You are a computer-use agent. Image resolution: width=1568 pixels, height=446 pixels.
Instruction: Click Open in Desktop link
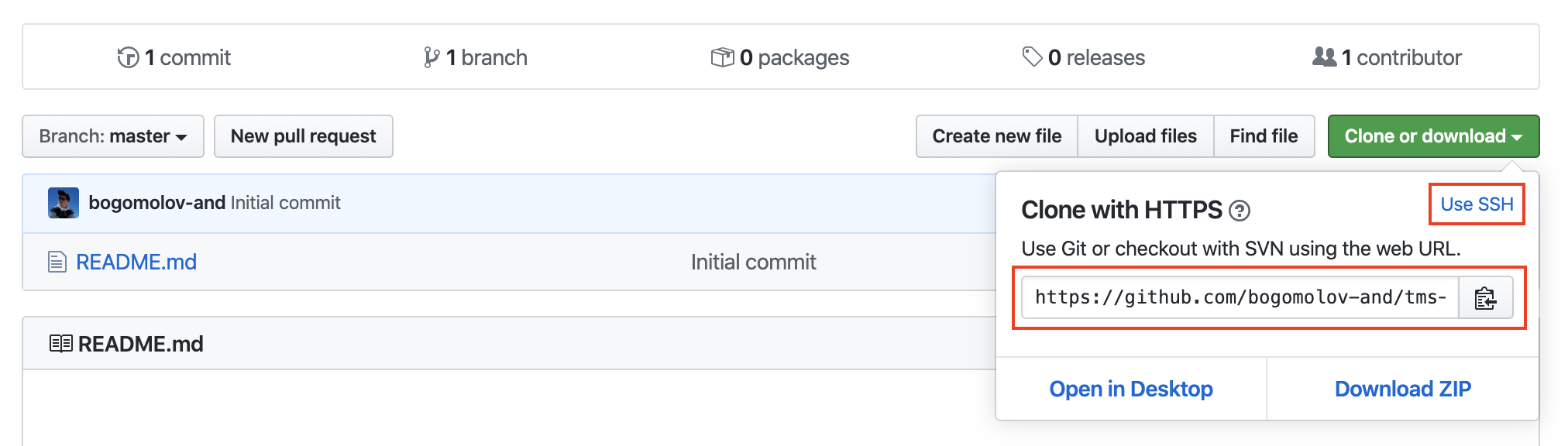(1131, 389)
